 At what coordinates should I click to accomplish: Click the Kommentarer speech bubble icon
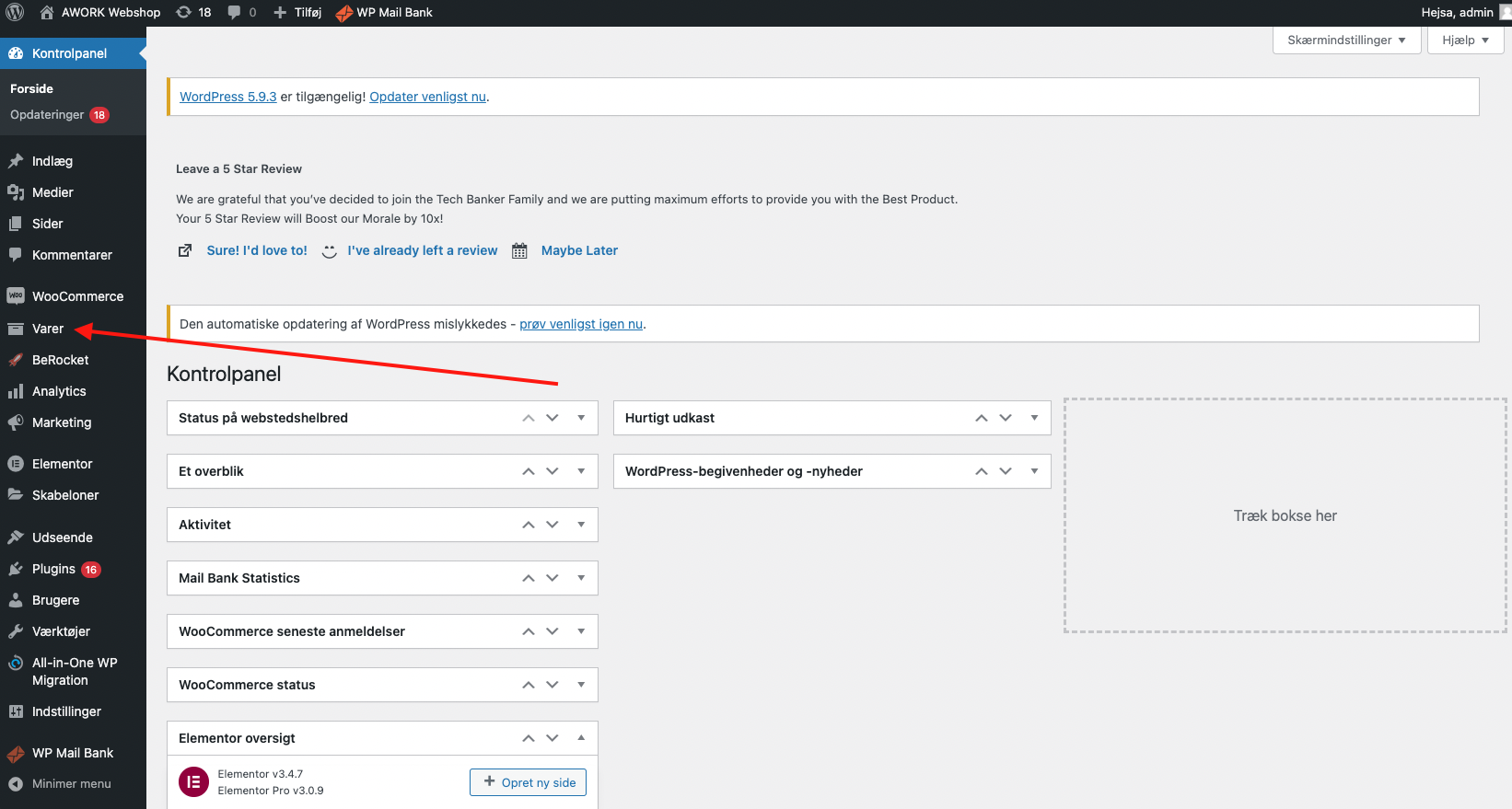[x=16, y=255]
